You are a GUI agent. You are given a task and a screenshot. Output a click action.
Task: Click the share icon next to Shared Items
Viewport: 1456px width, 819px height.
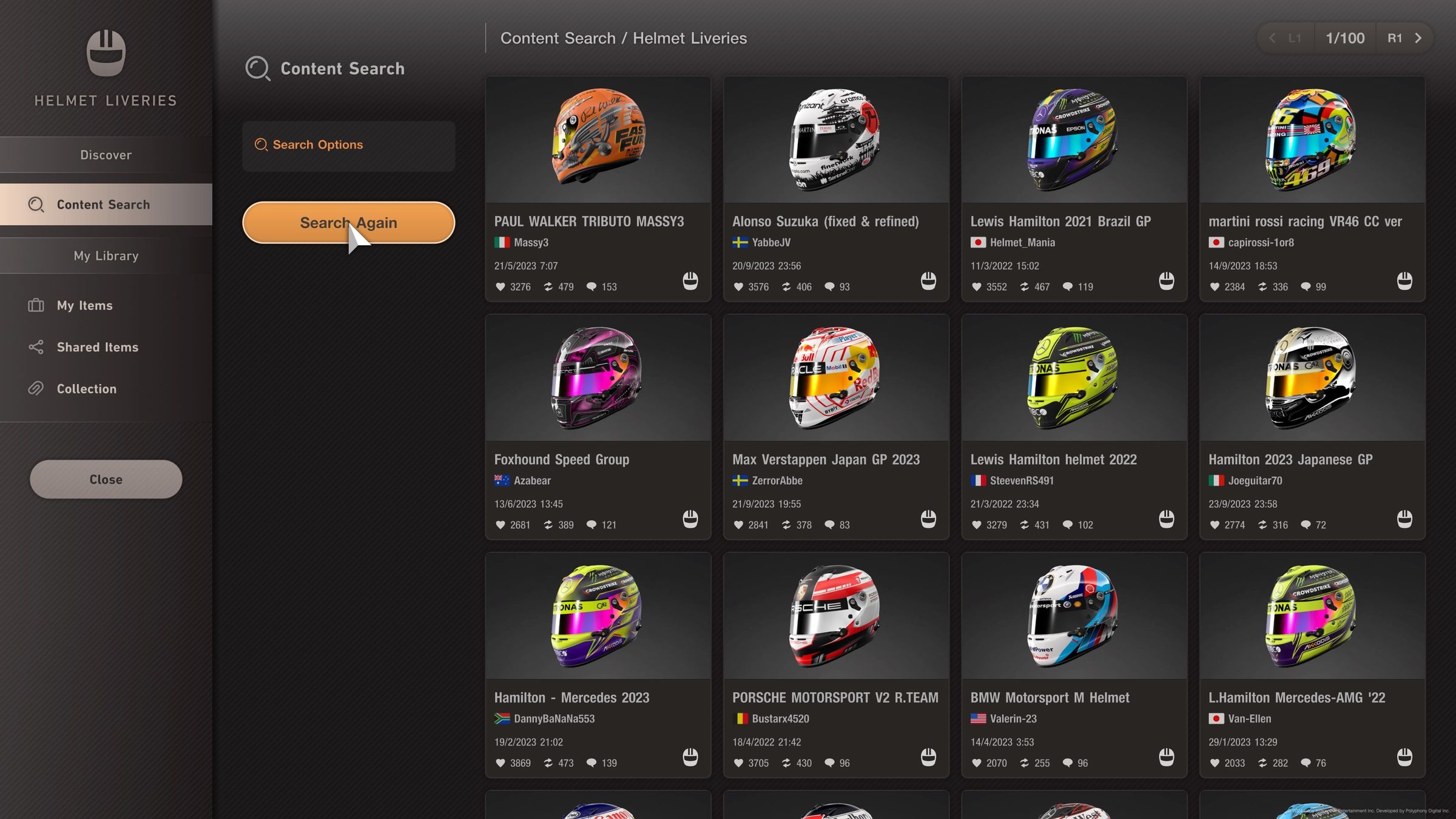(36, 347)
